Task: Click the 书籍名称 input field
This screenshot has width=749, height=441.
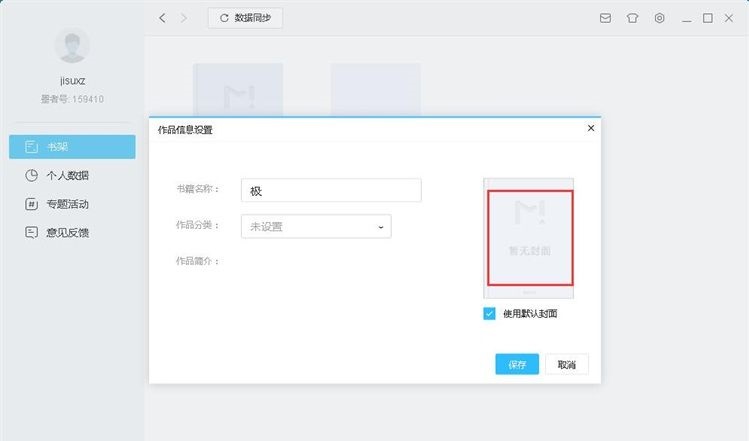Action: 331,190
